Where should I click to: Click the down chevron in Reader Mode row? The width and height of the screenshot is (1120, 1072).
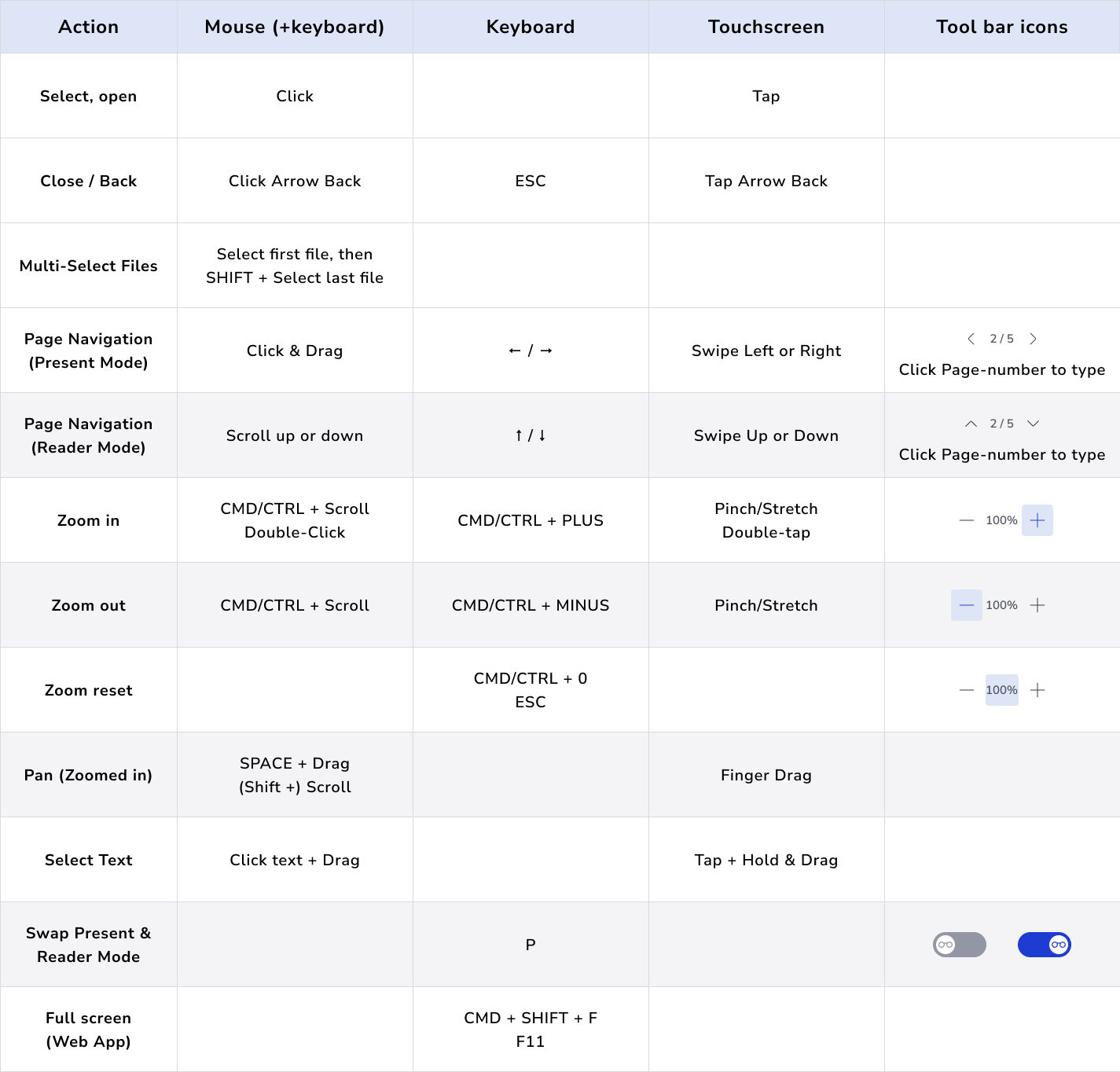[1034, 424]
